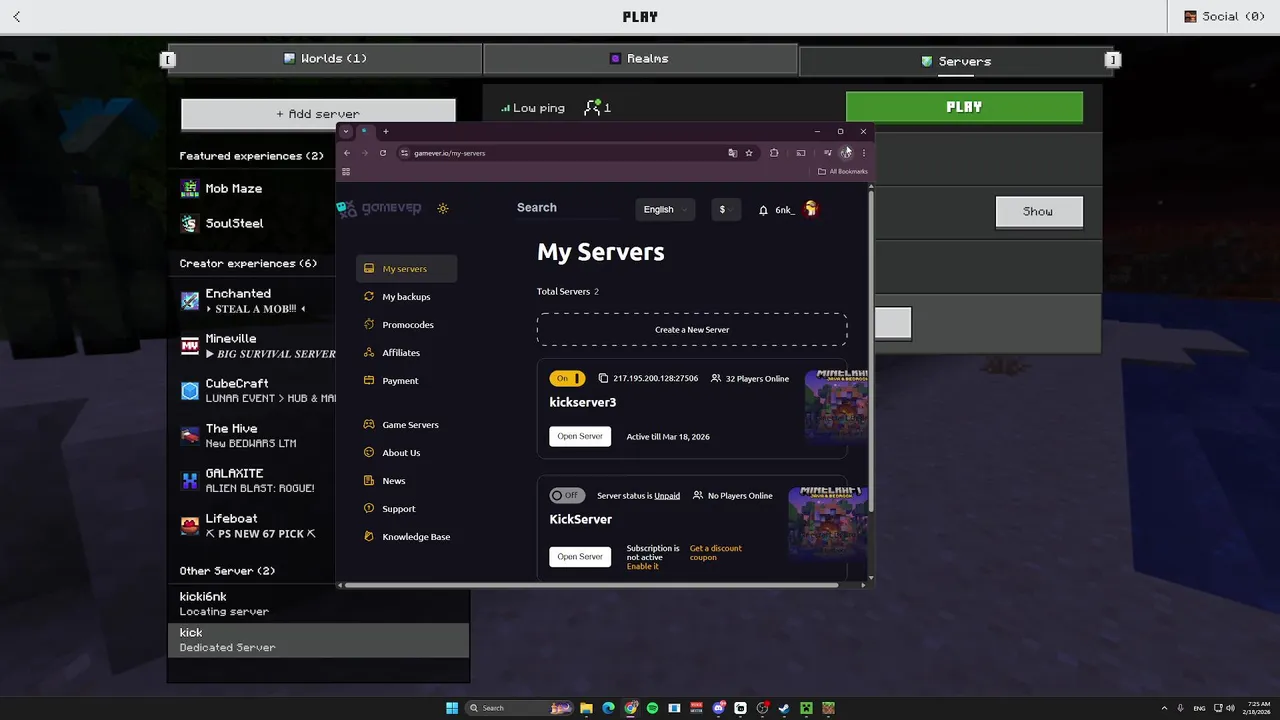The image size is (1280, 720).
Task: Select the kick Dedicated Server entry
Action: pyautogui.click(x=318, y=640)
